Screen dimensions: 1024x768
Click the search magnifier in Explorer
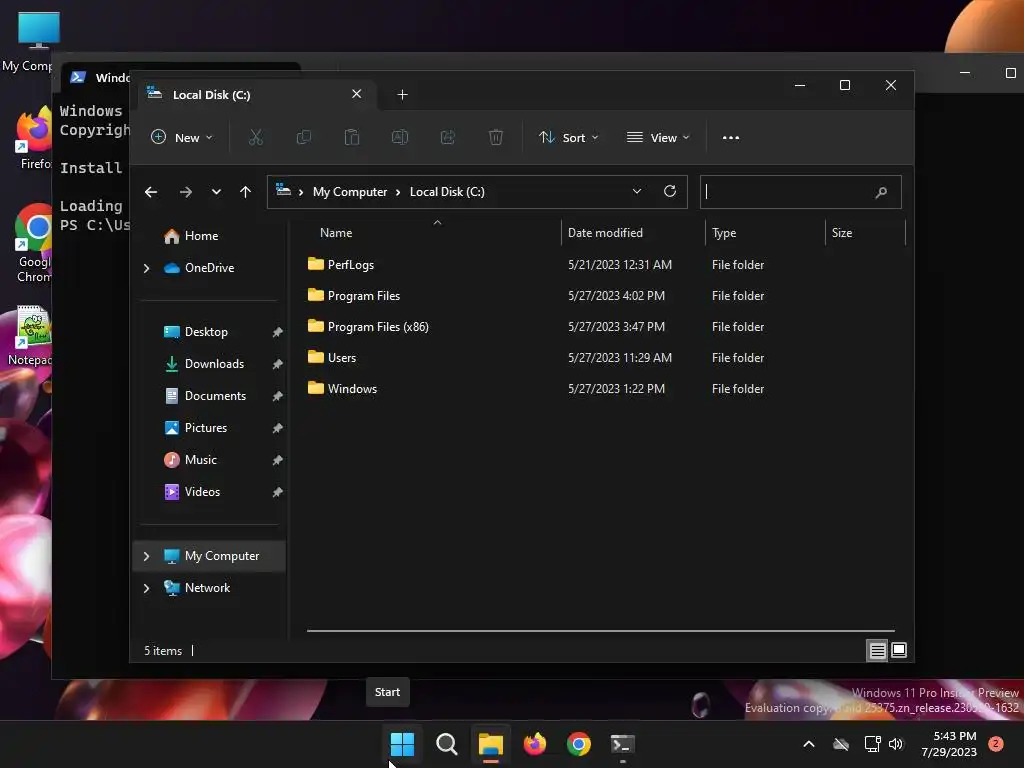click(881, 192)
